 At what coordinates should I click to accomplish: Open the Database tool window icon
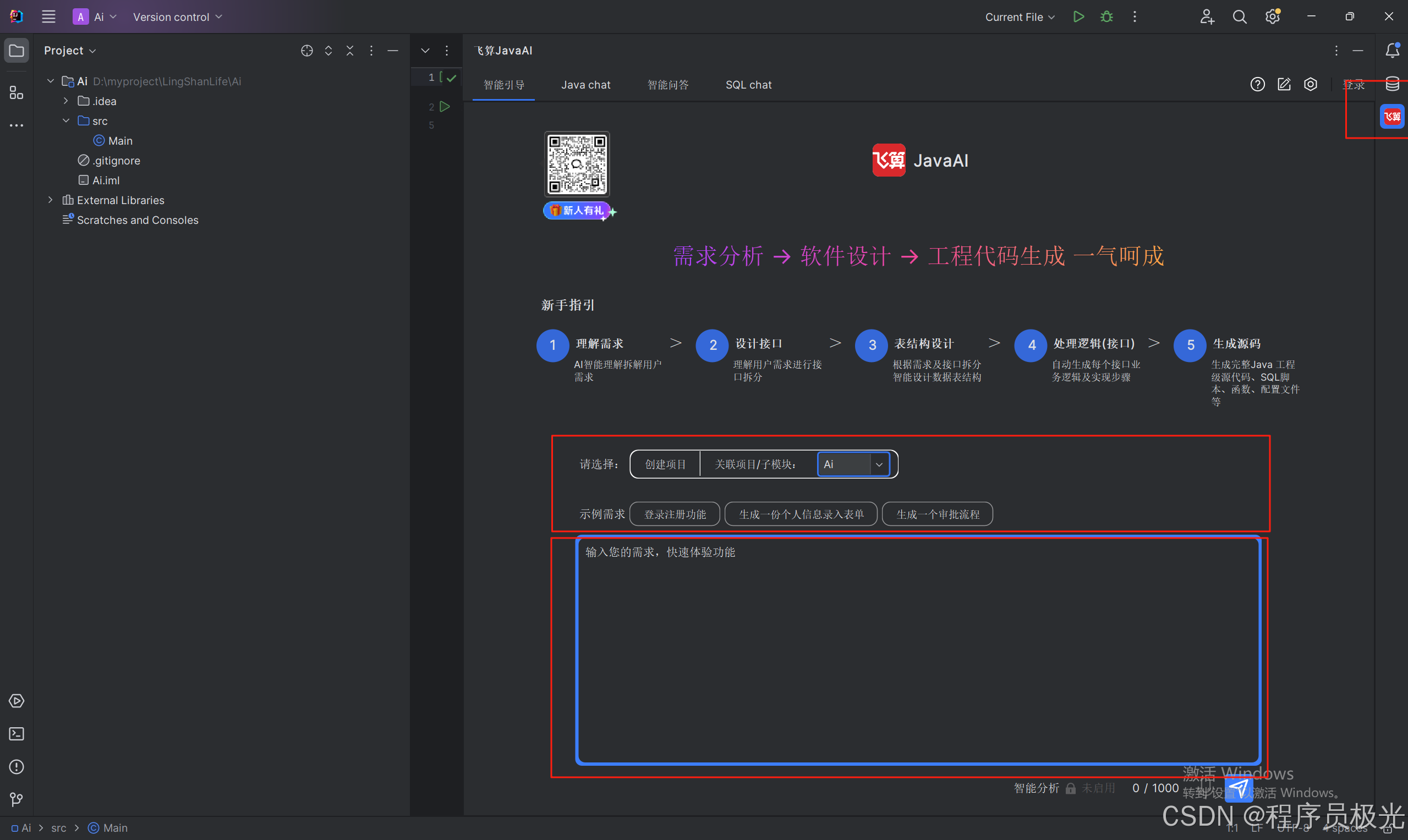click(x=1392, y=84)
